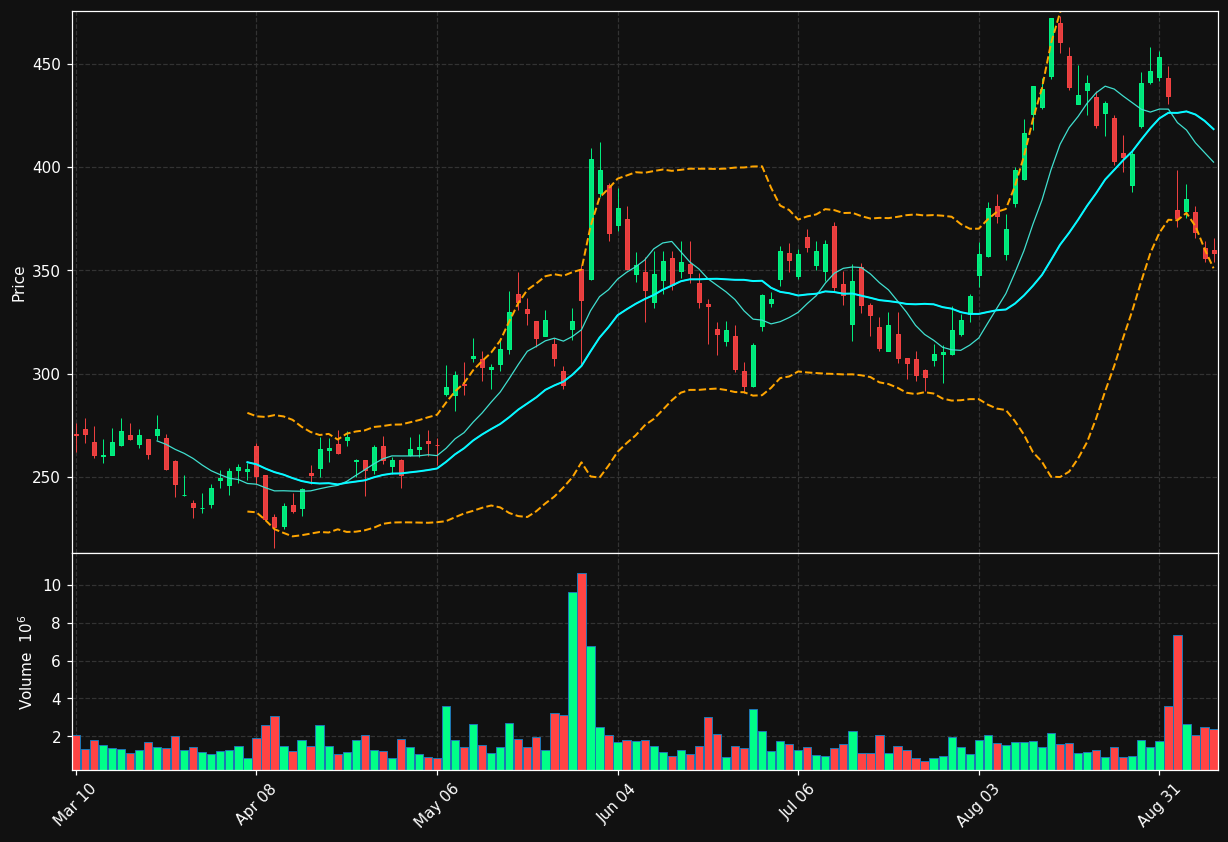Image resolution: width=1228 pixels, height=842 pixels.
Task: Click the 'Volume 10⁶' axis title
Action: pos(26,662)
